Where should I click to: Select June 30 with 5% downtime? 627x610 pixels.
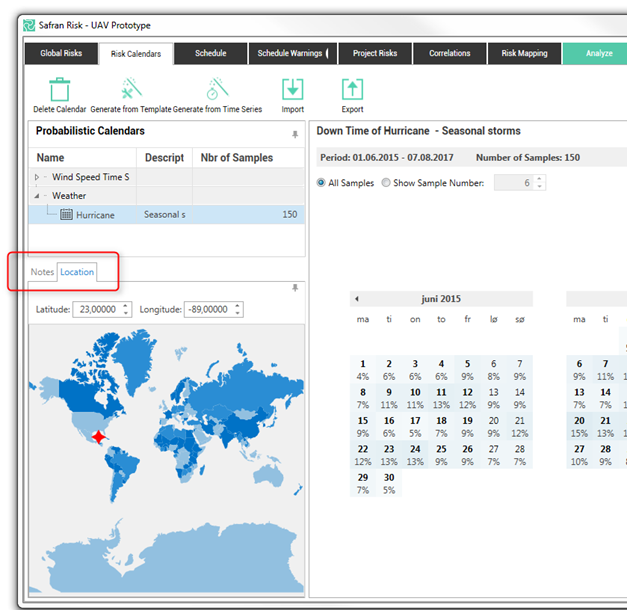(x=389, y=483)
